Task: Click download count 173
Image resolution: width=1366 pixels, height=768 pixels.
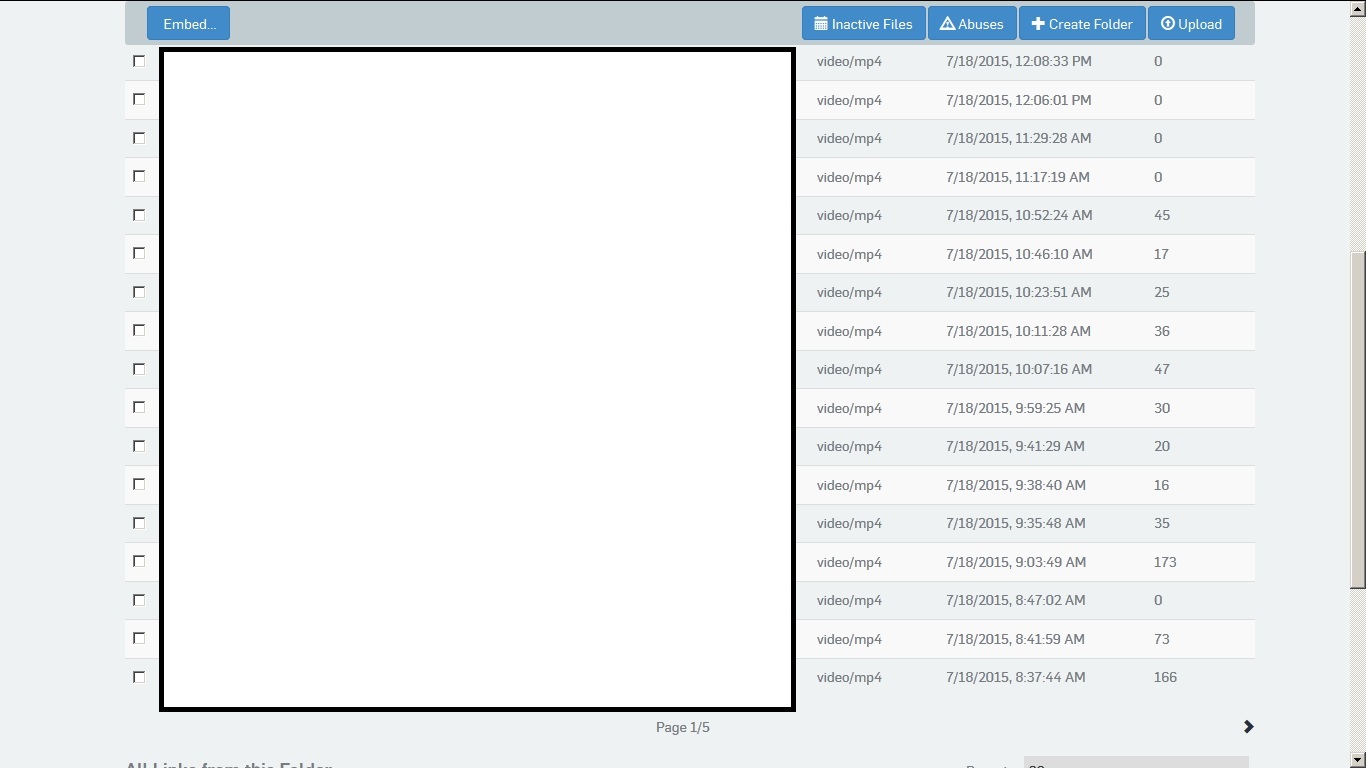Action: click(x=1165, y=562)
